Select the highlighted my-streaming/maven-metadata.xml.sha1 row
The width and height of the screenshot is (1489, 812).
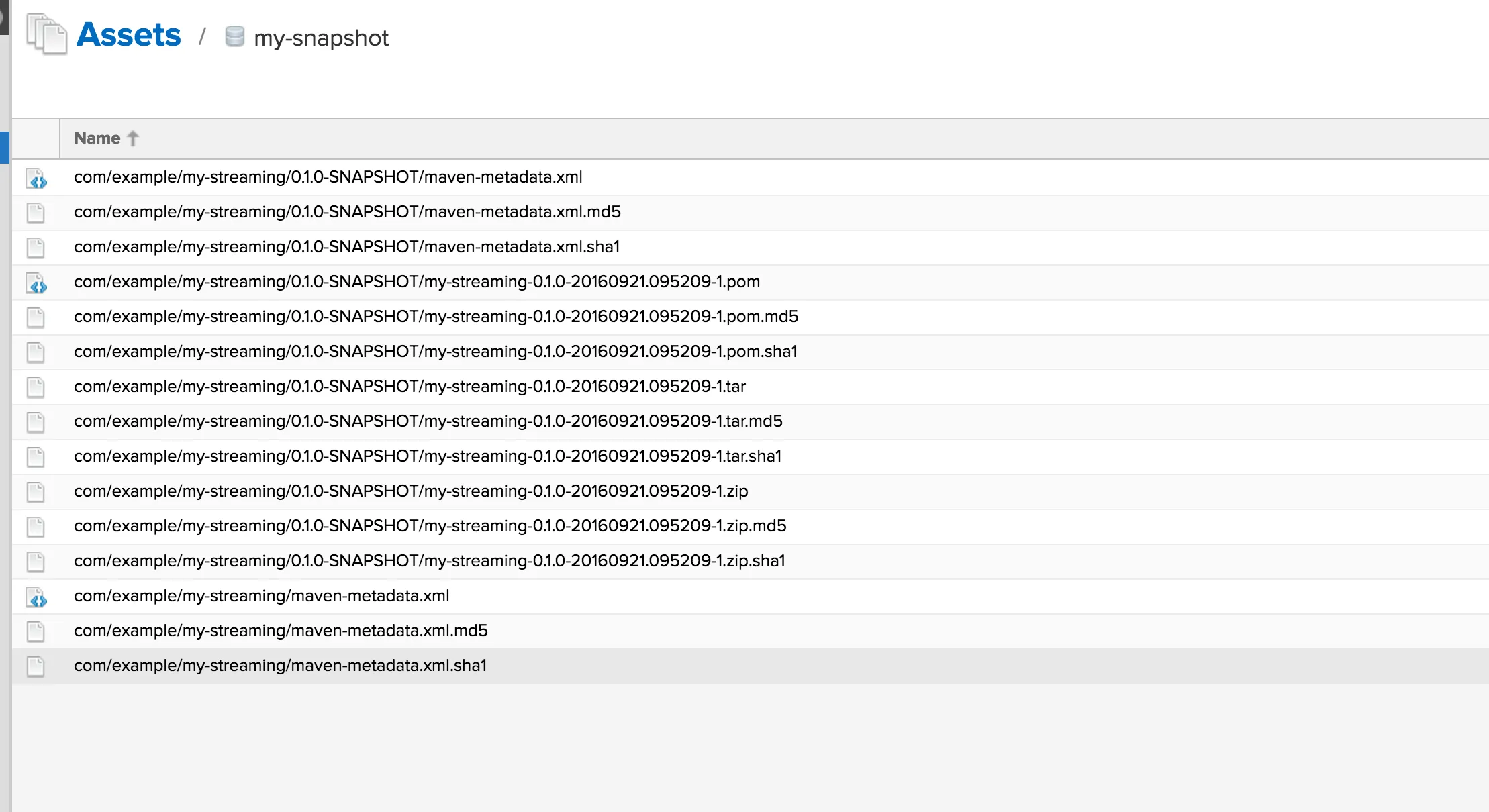tap(280, 666)
